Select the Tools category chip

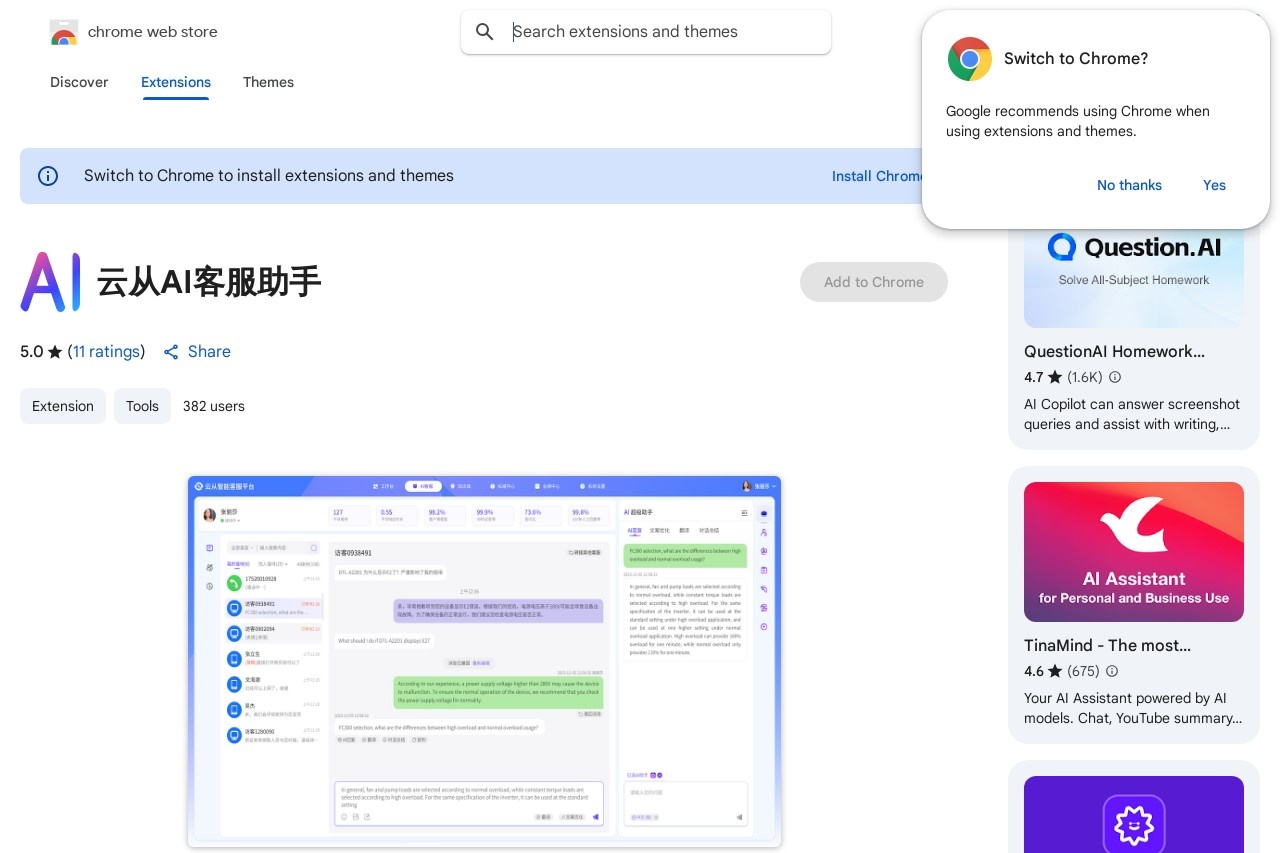click(142, 406)
